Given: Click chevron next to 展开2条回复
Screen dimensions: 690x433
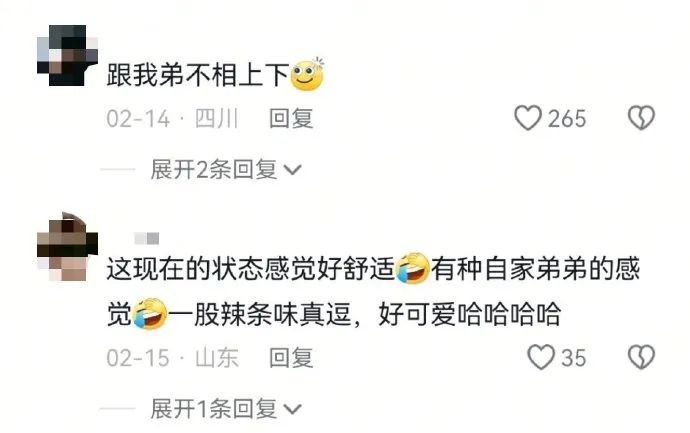Looking at the screenshot, I should pyautogui.click(x=293, y=170).
